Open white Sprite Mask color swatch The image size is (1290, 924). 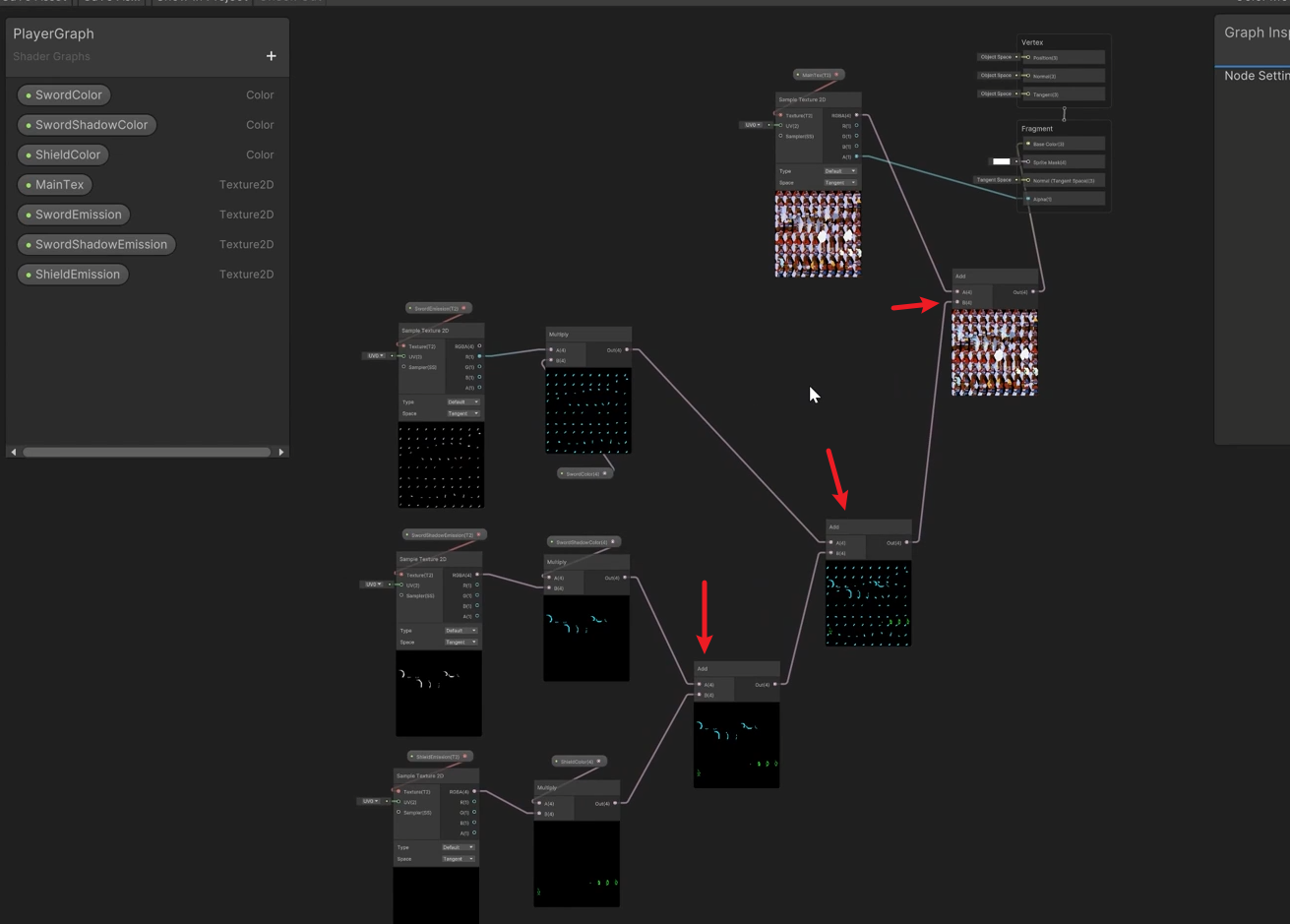click(x=1001, y=161)
